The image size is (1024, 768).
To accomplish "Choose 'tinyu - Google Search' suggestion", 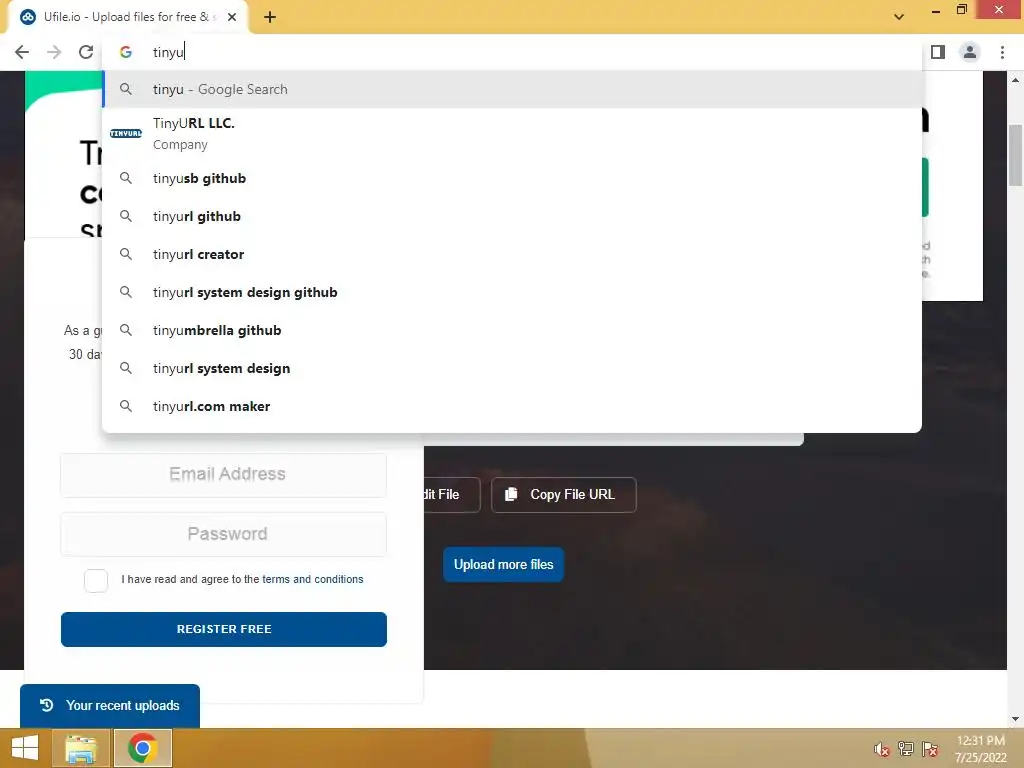I will (x=512, y=89).
